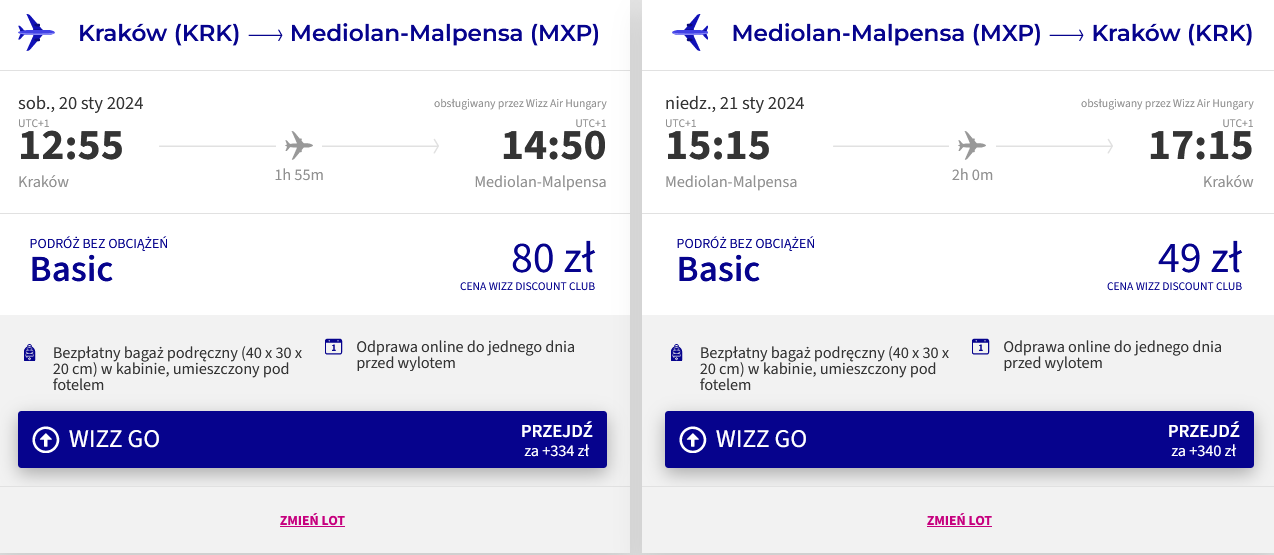This screenshot has height=555, width=1274.
Task: Click the up-arrow circle icon on the left WIZZ GO button
Action: (x=46, y=439)
